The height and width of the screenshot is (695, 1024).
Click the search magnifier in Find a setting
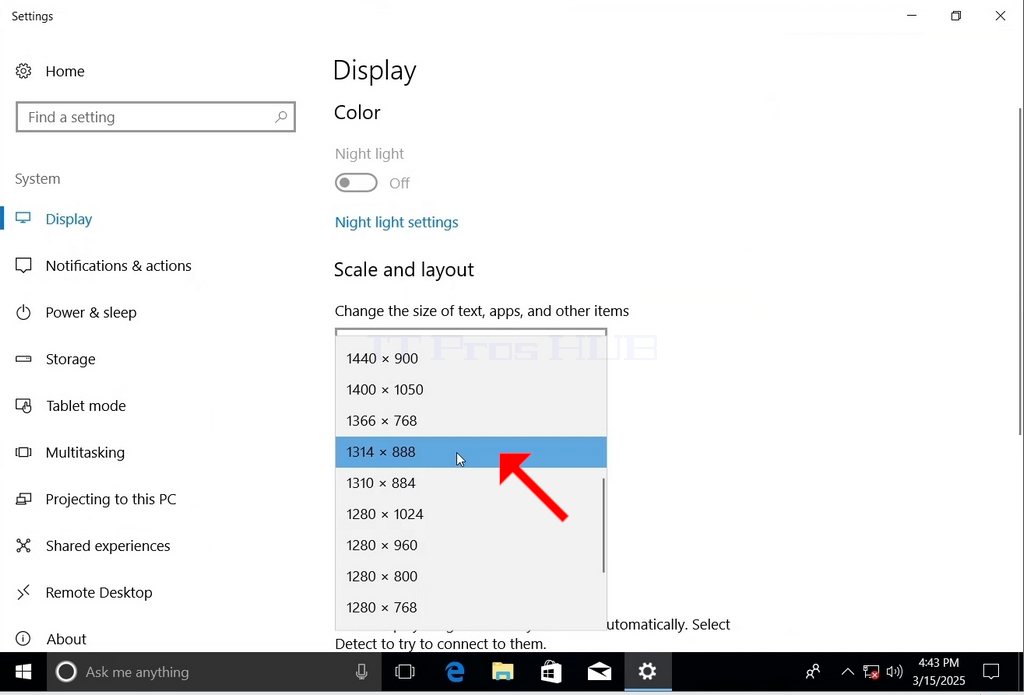coord(281,117)
